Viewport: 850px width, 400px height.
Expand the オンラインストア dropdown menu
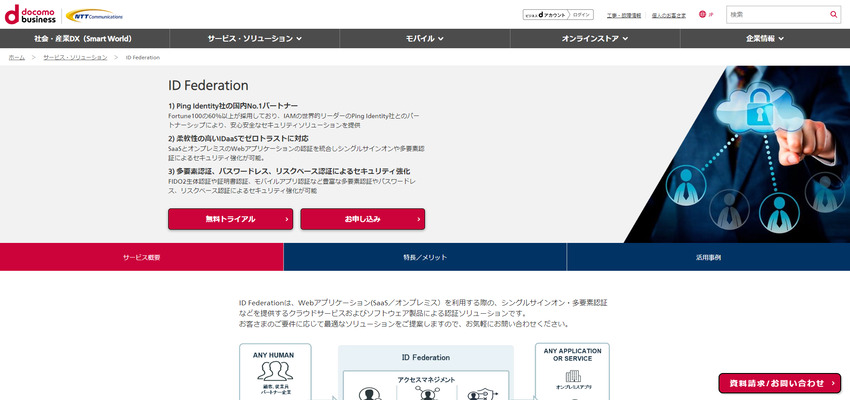coord(595,38)
